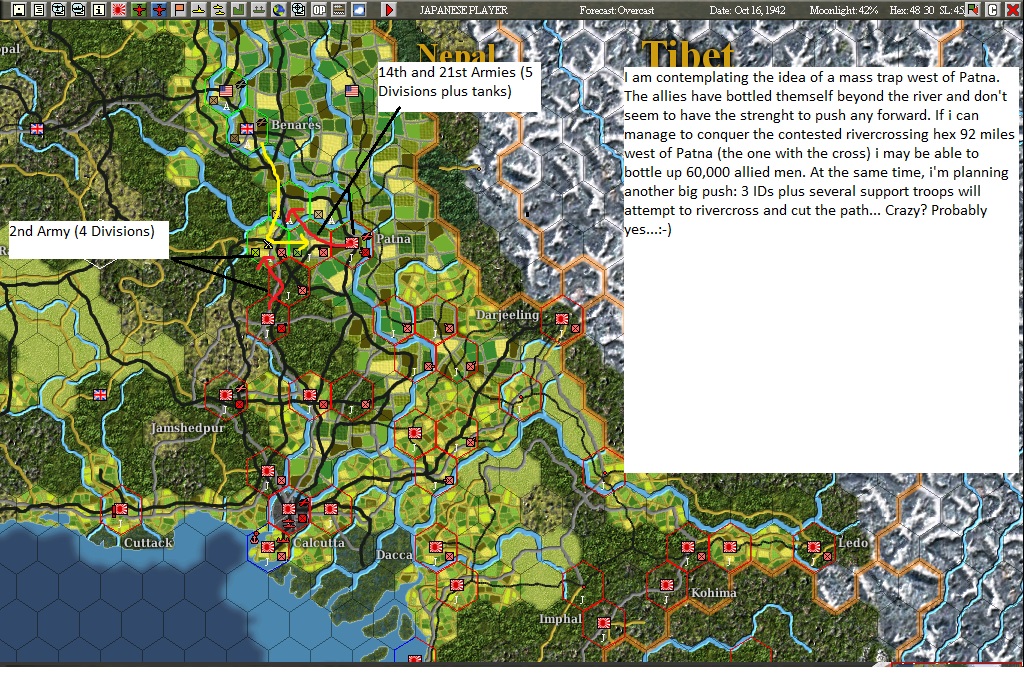
Task: Click the Tibet region label
Action: (688, 53)
